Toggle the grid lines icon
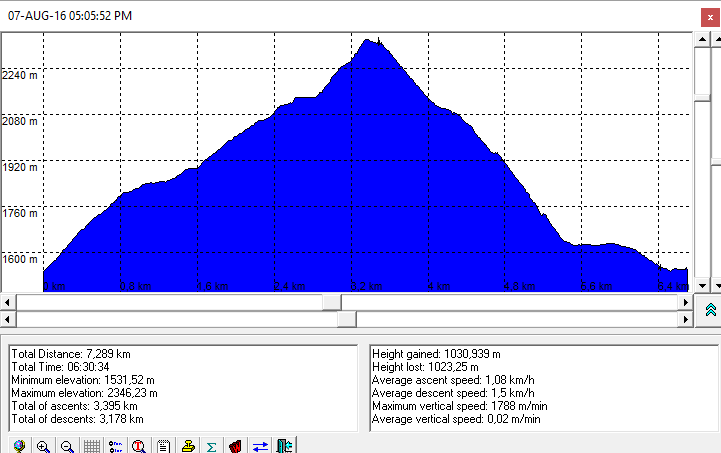Screen dimensions: 721x453 (92, 445)
